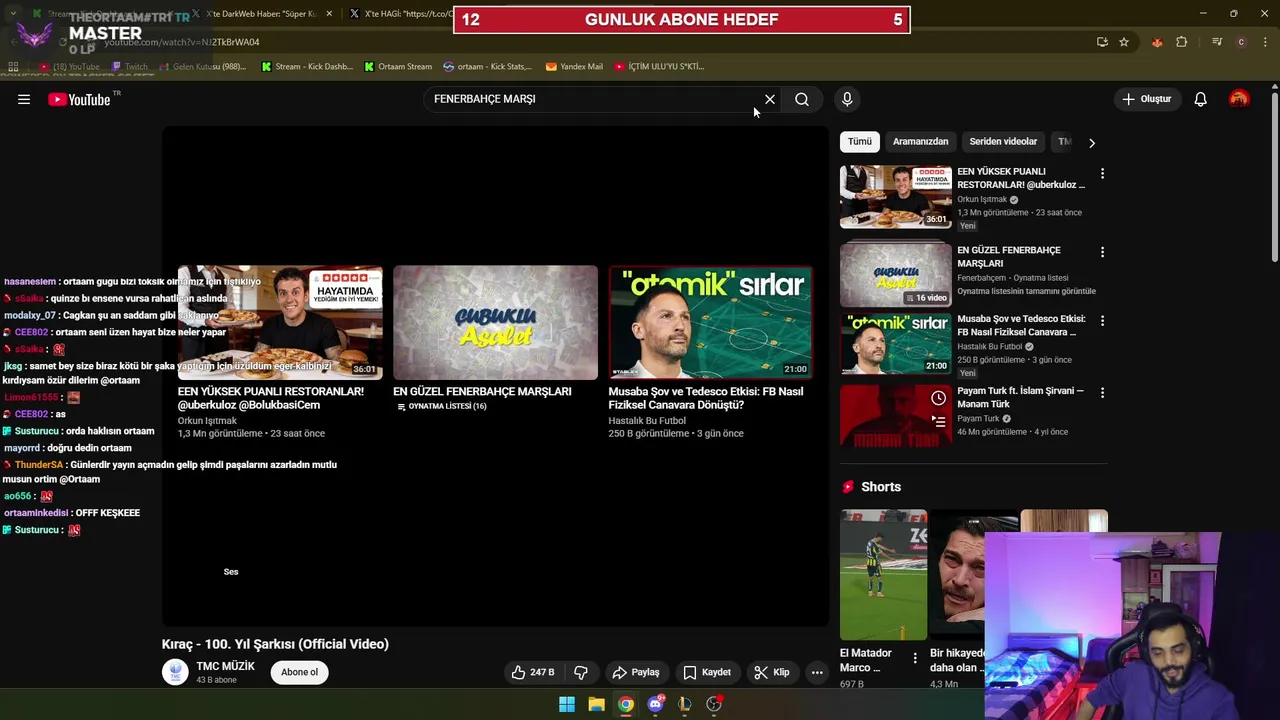Open the YouTube hamburger guide menu
The image size is (1280, 720).
coord(24,99)
